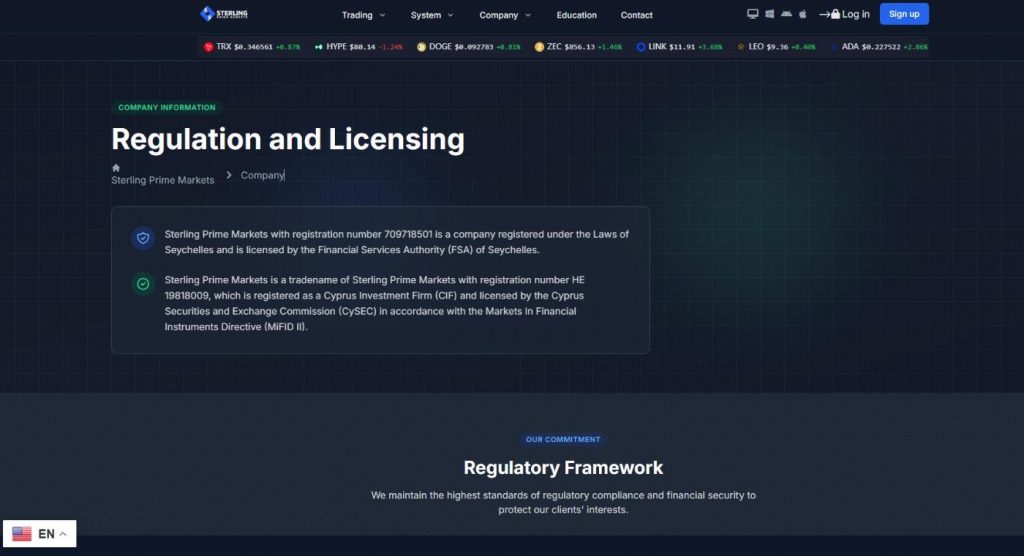Click the checkmark icon beside CySEC statement
Screen dimensions: 1024x556
143,284
